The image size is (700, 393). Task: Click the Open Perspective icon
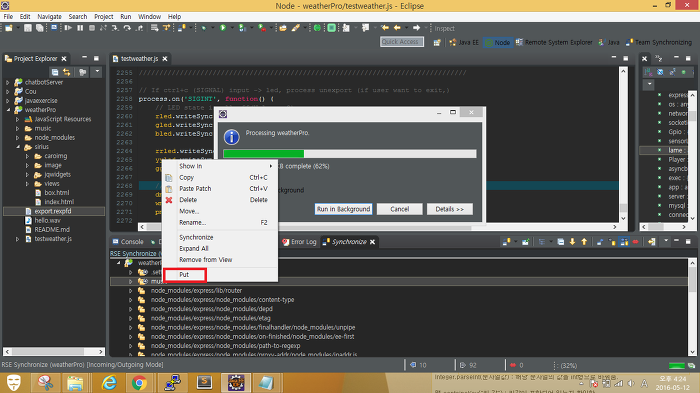(437, 42)
